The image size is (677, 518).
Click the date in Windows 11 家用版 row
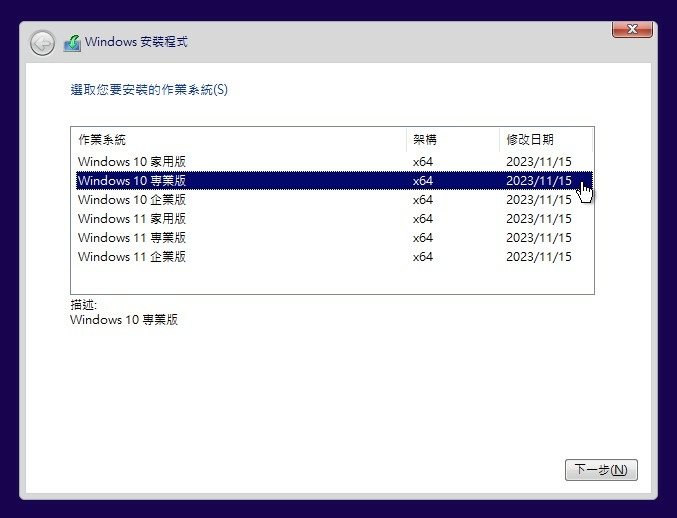[x=539, y=219]
